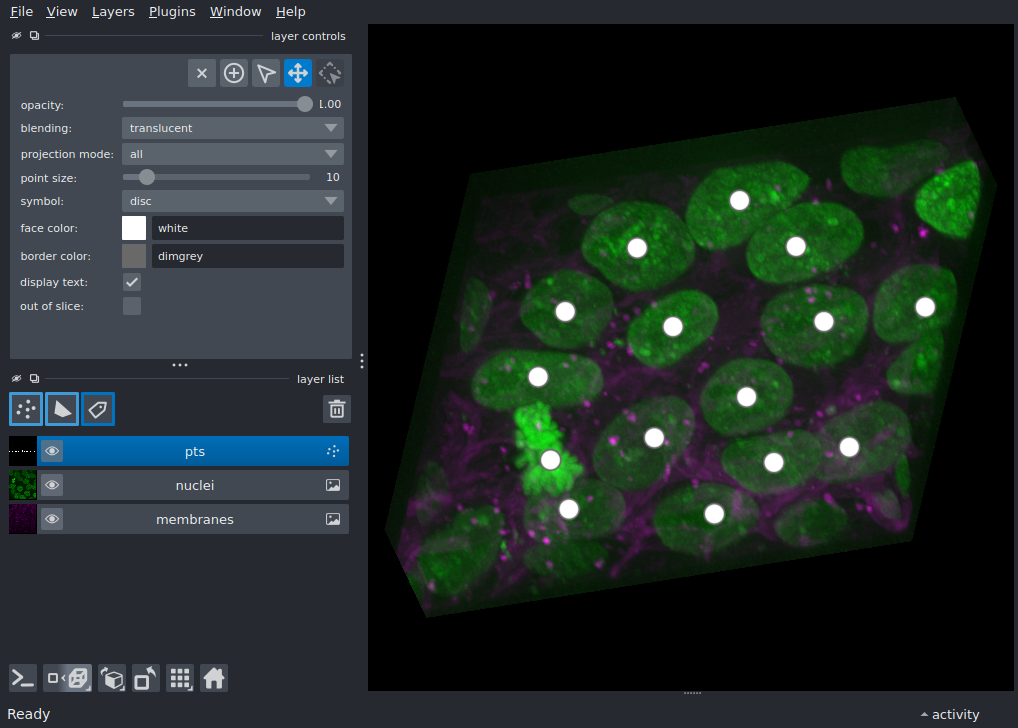Create a new shapes layer
The width and height of the screenshot is (1018, 728).
click(62, 409)
